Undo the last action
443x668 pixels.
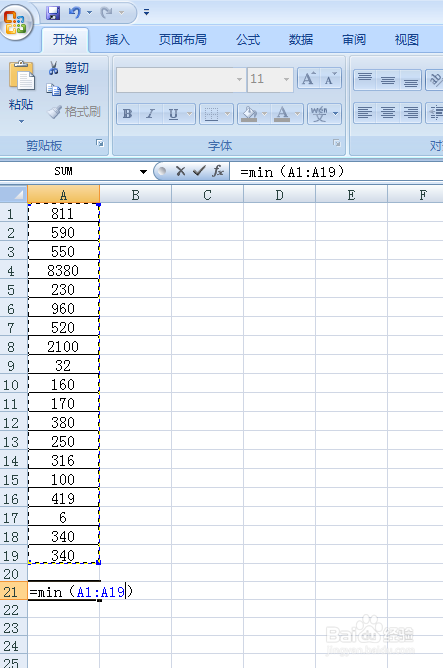click(74, 13)
